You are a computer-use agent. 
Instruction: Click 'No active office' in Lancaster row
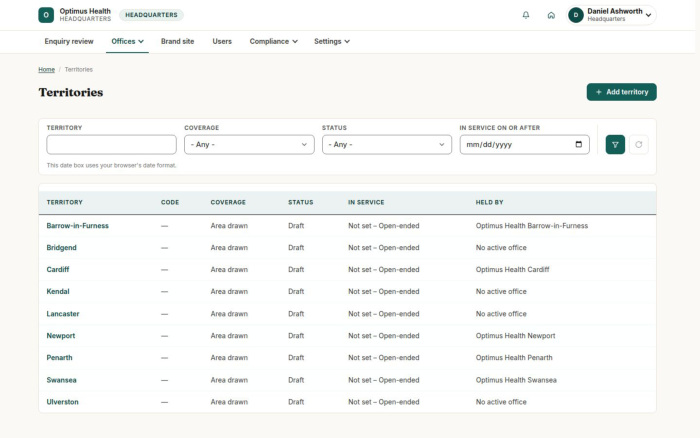pos(501,314)
